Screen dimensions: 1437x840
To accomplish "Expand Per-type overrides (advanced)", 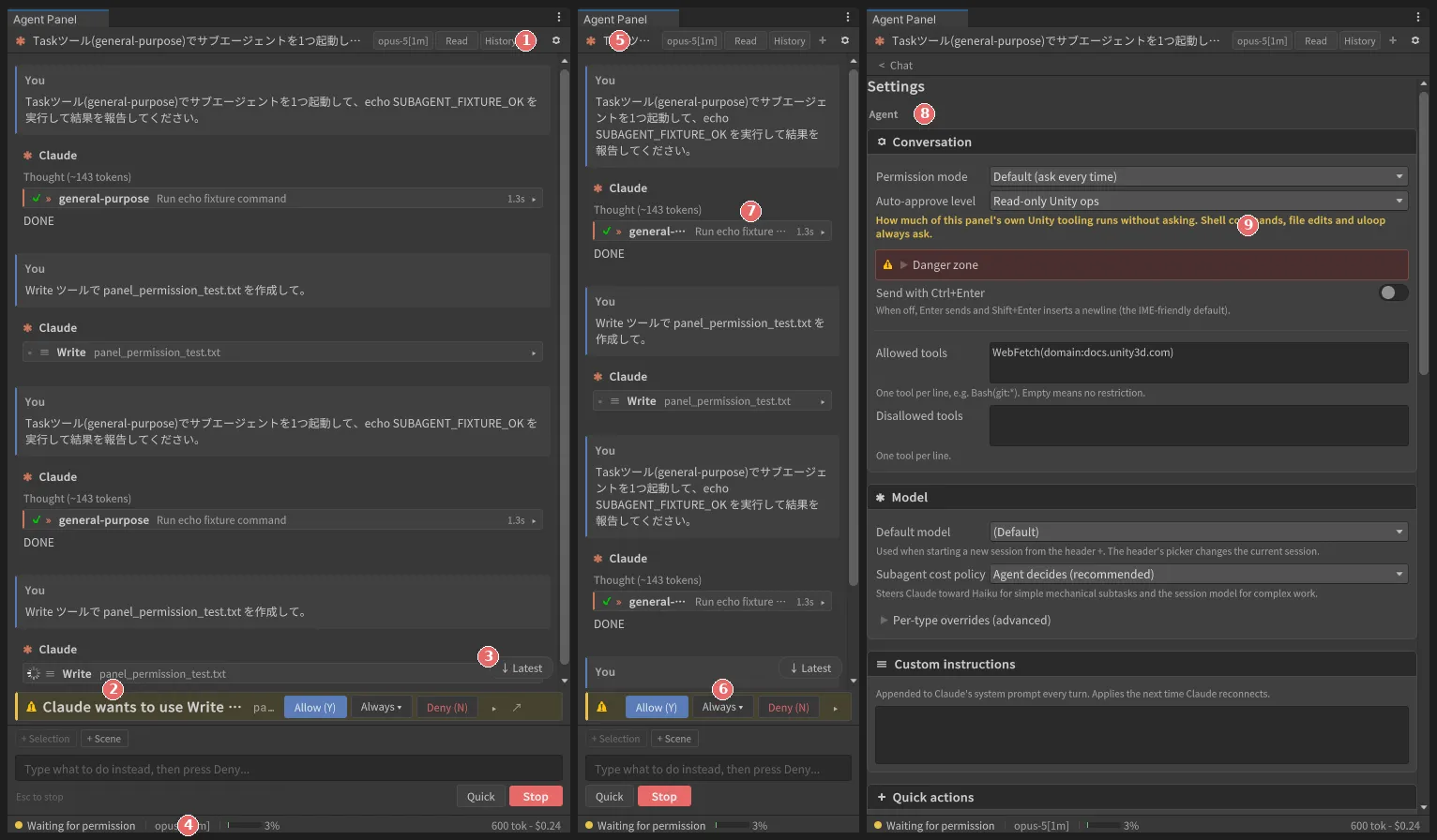I will [964, 620].
